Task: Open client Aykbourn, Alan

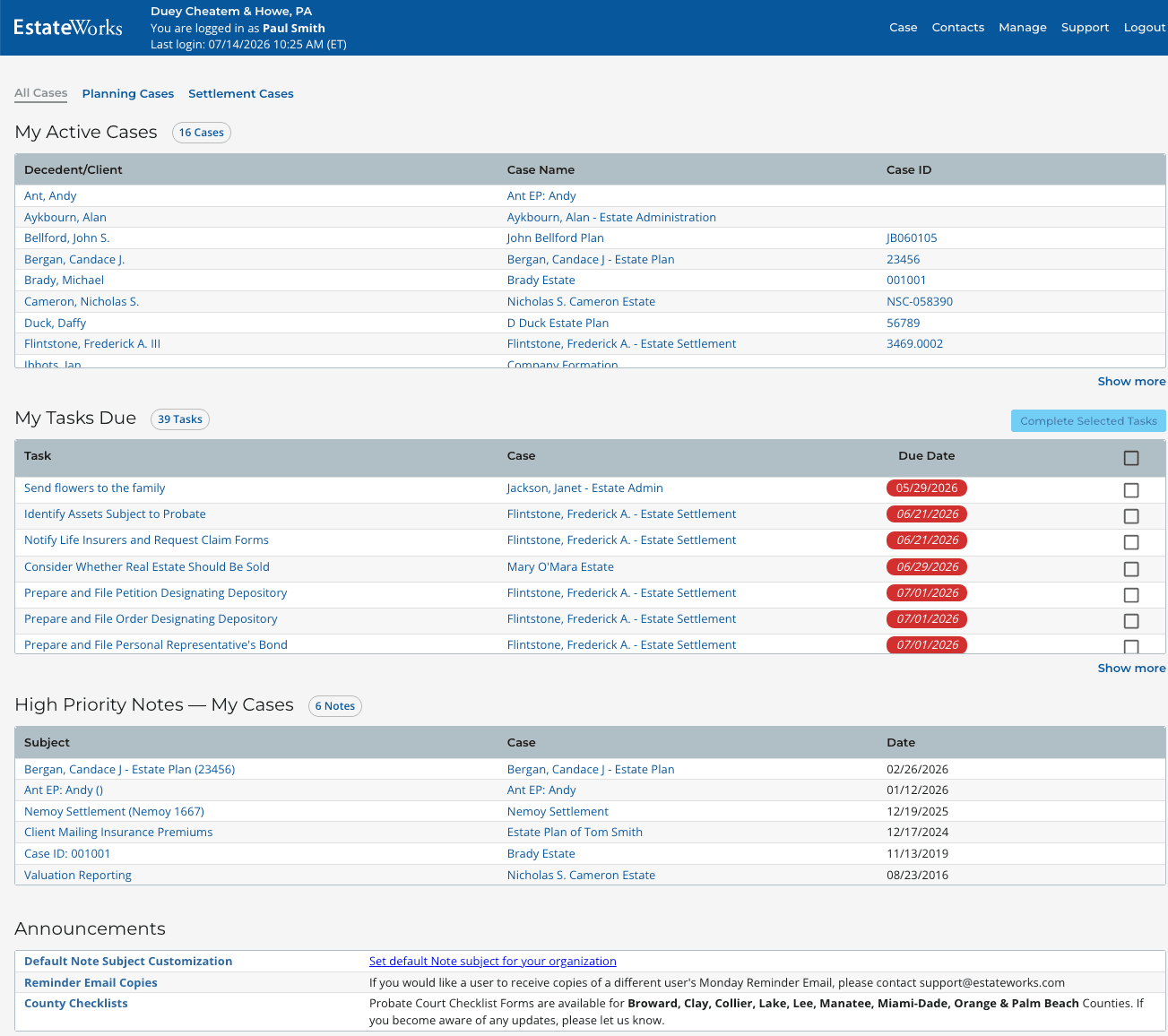Action: [65, 217]
